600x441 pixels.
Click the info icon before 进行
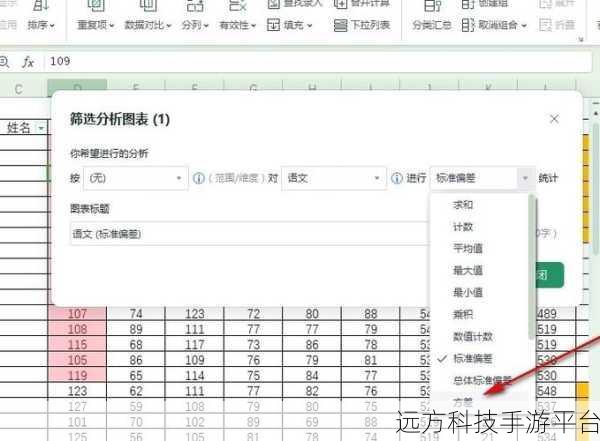coord(397,178)
